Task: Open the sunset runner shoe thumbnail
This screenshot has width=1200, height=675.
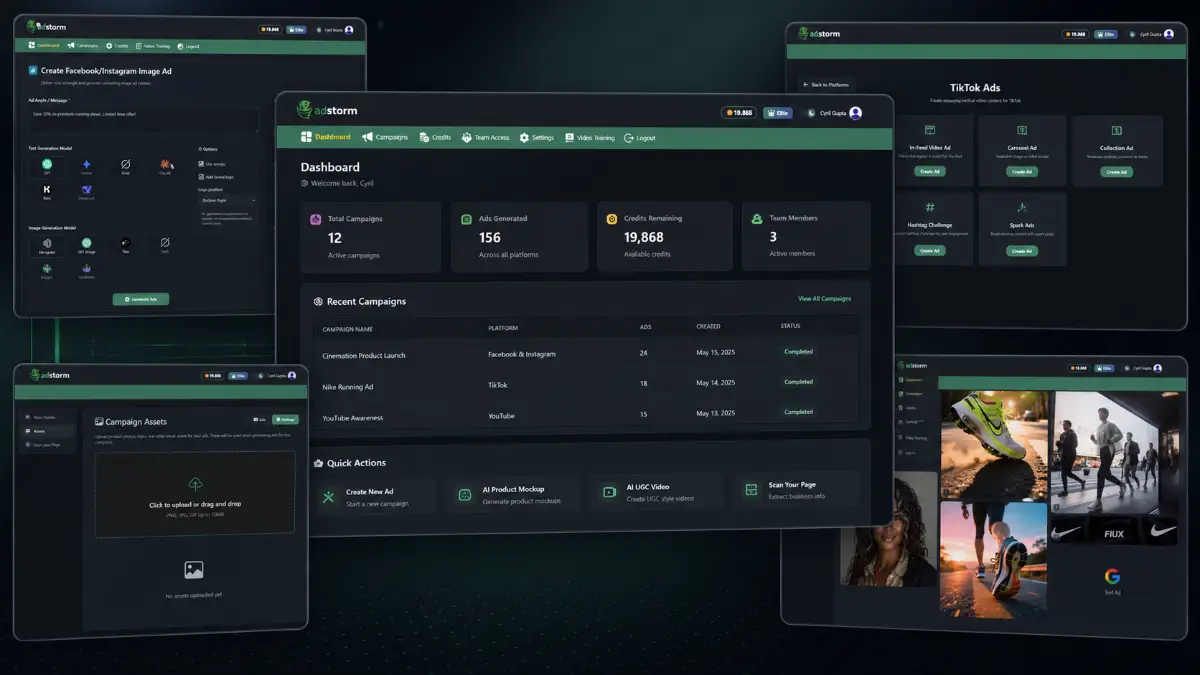Action: [x=993, y=558]
